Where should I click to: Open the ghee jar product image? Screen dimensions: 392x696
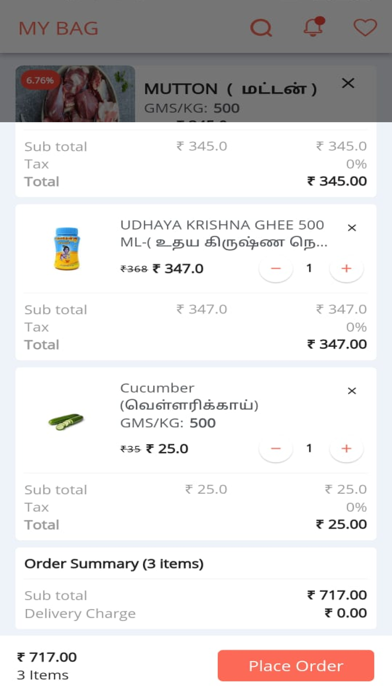tap(67, 249)
